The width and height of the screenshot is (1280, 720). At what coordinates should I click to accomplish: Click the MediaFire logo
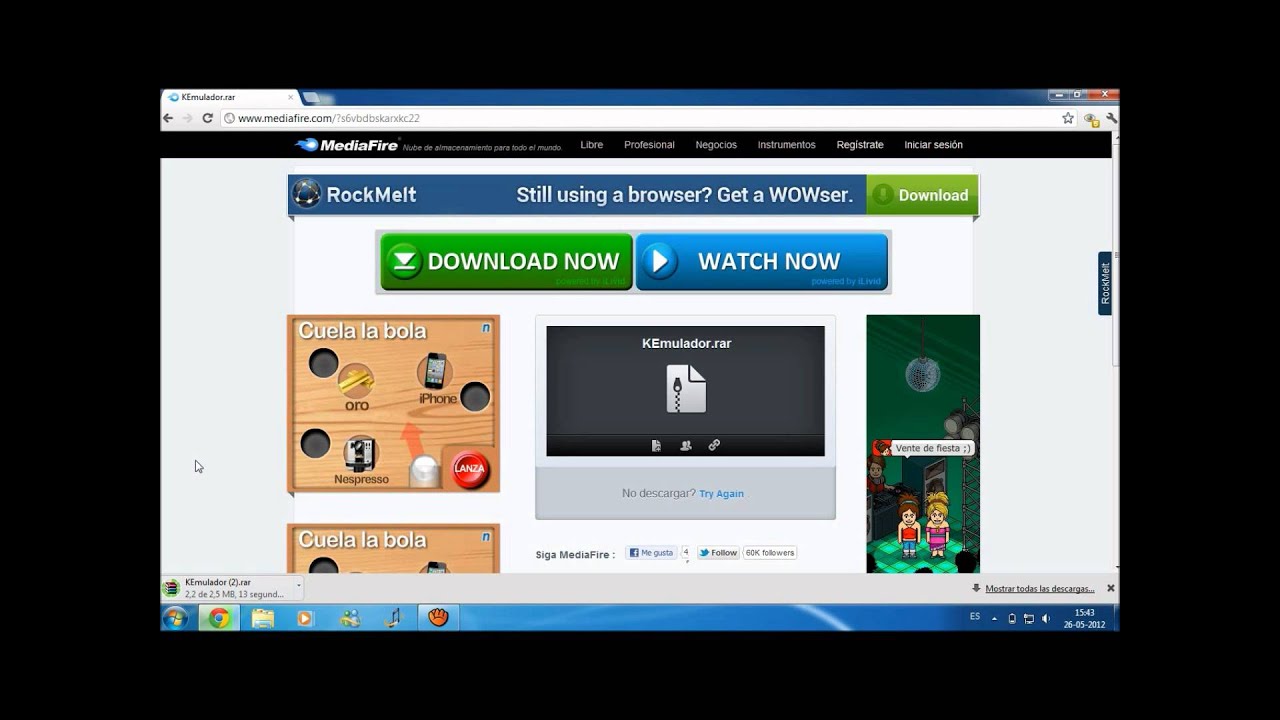click(345, 145)
